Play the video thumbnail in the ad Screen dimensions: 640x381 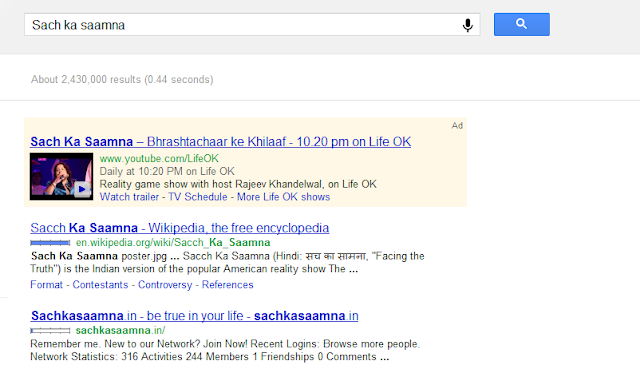pos(61,176)
